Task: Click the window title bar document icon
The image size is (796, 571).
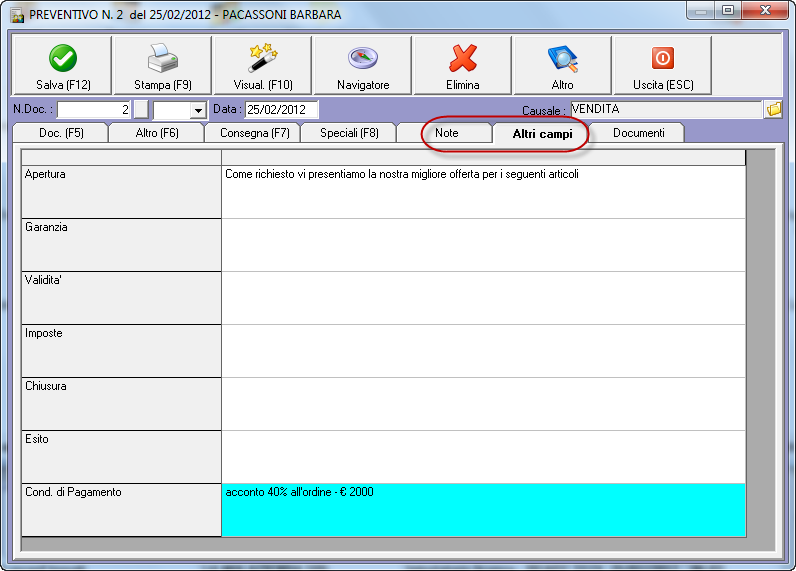Action: click(17, 15)
